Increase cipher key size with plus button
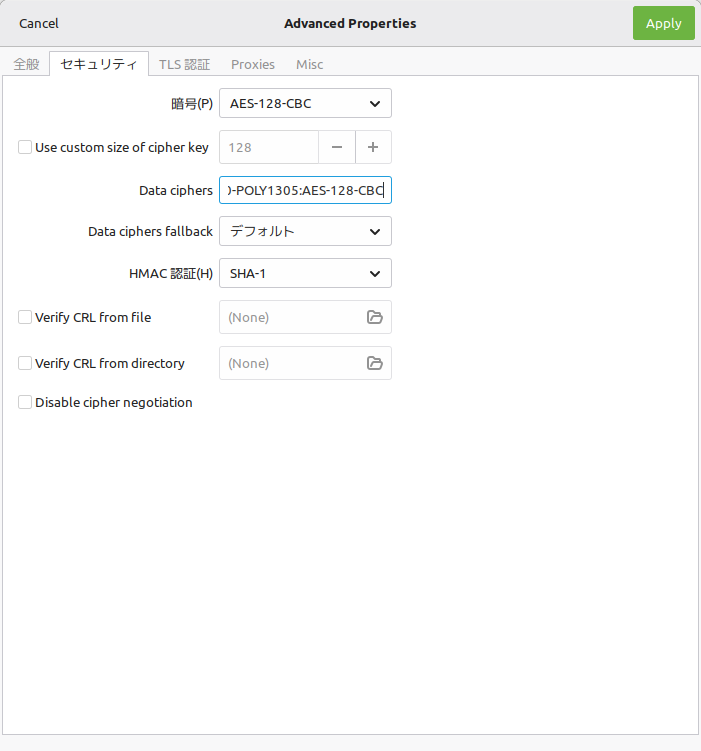Image resolution: width=701 pixels, height=751 pixels. coord(373,147)
